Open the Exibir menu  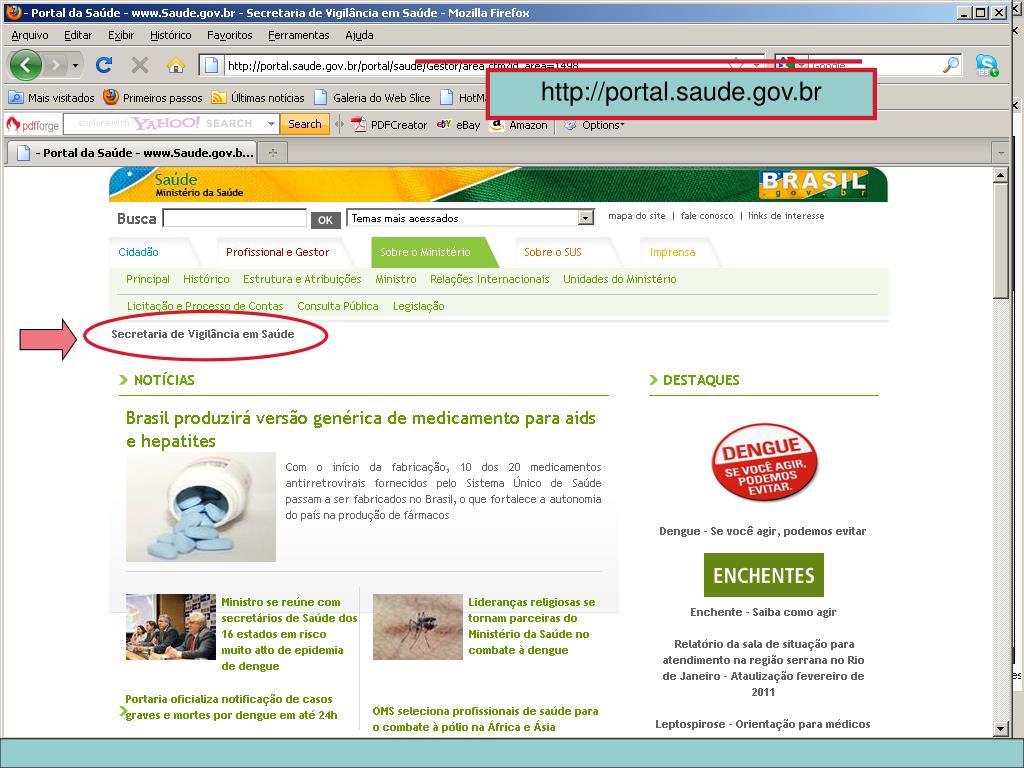(121, 35)
